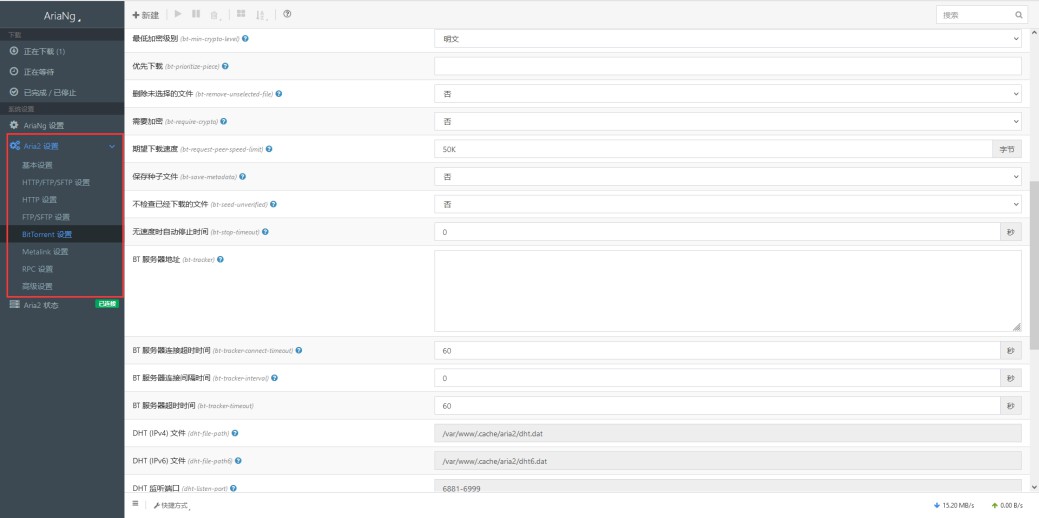Select HTTP/FTP/SFTP 设置 in sidebar
The image size is (1039, 518).
(x=56, y=183)
